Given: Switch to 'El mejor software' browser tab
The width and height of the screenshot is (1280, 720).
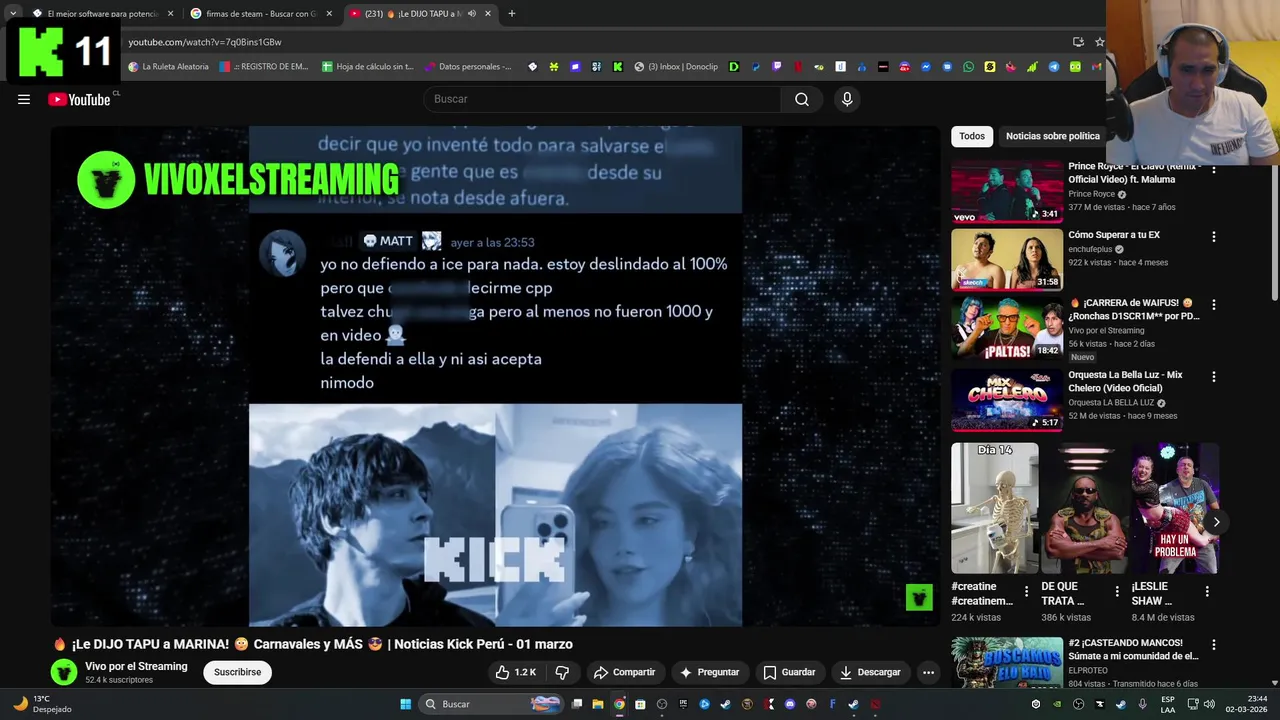Looking at the screenshot, I should pyautogui.click(x=102, y=14).
